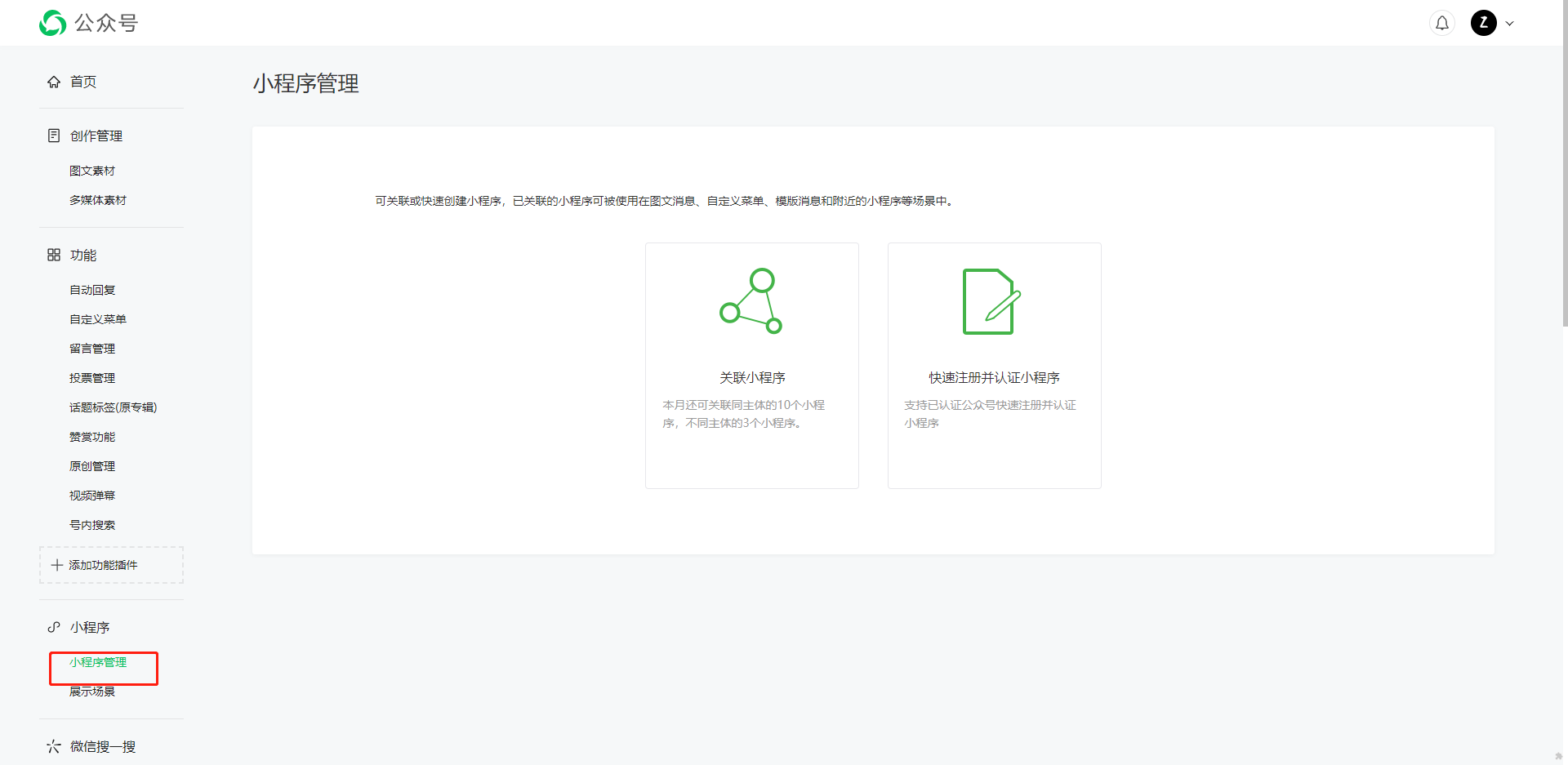Click the Z account avatar
This screenshot has height=765, width=1568.
[x=1484, y=23]
